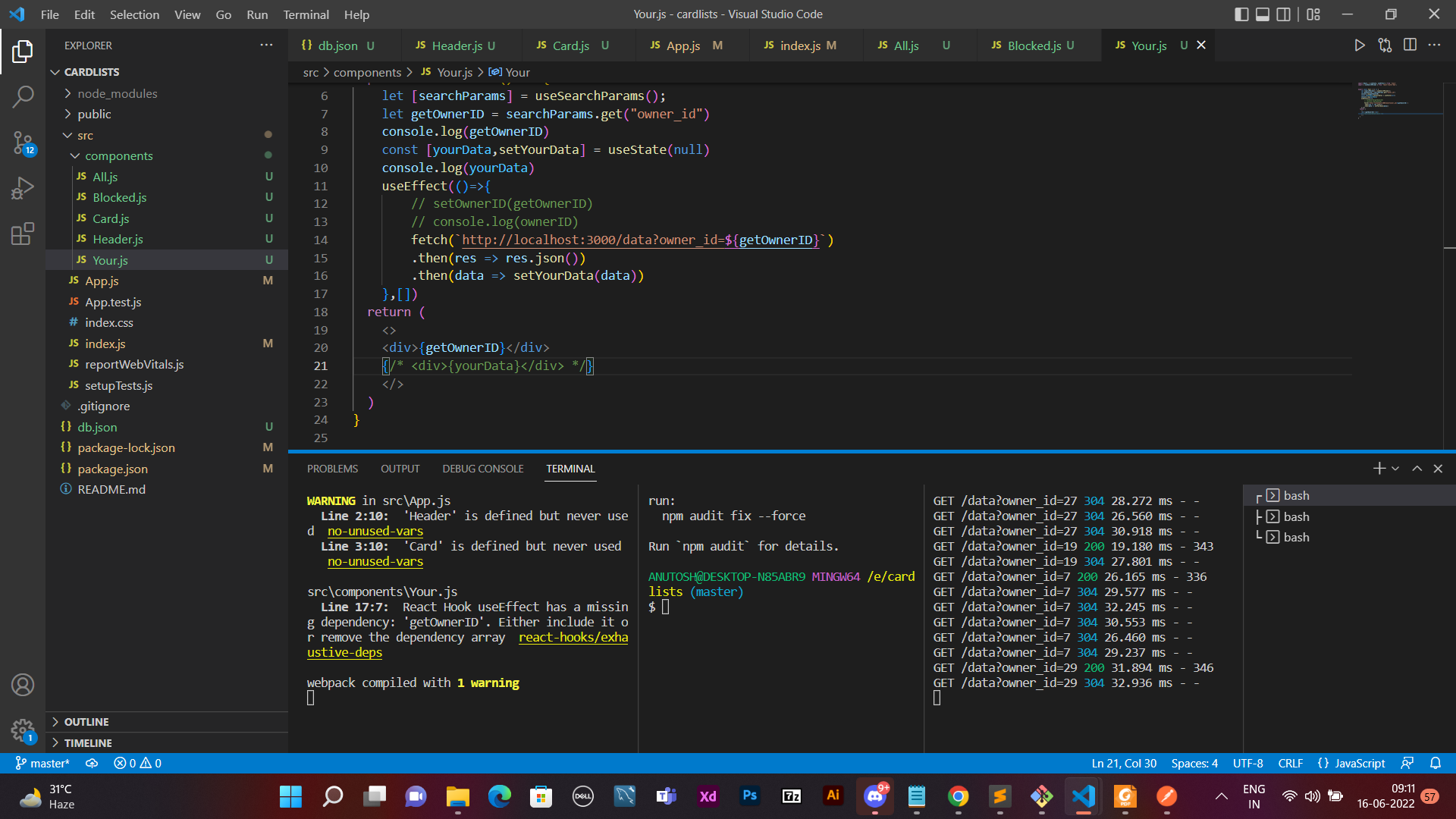Click the master branch in the status bar
The height and width of the screenshot is (819, 1456).
[42, 763]
